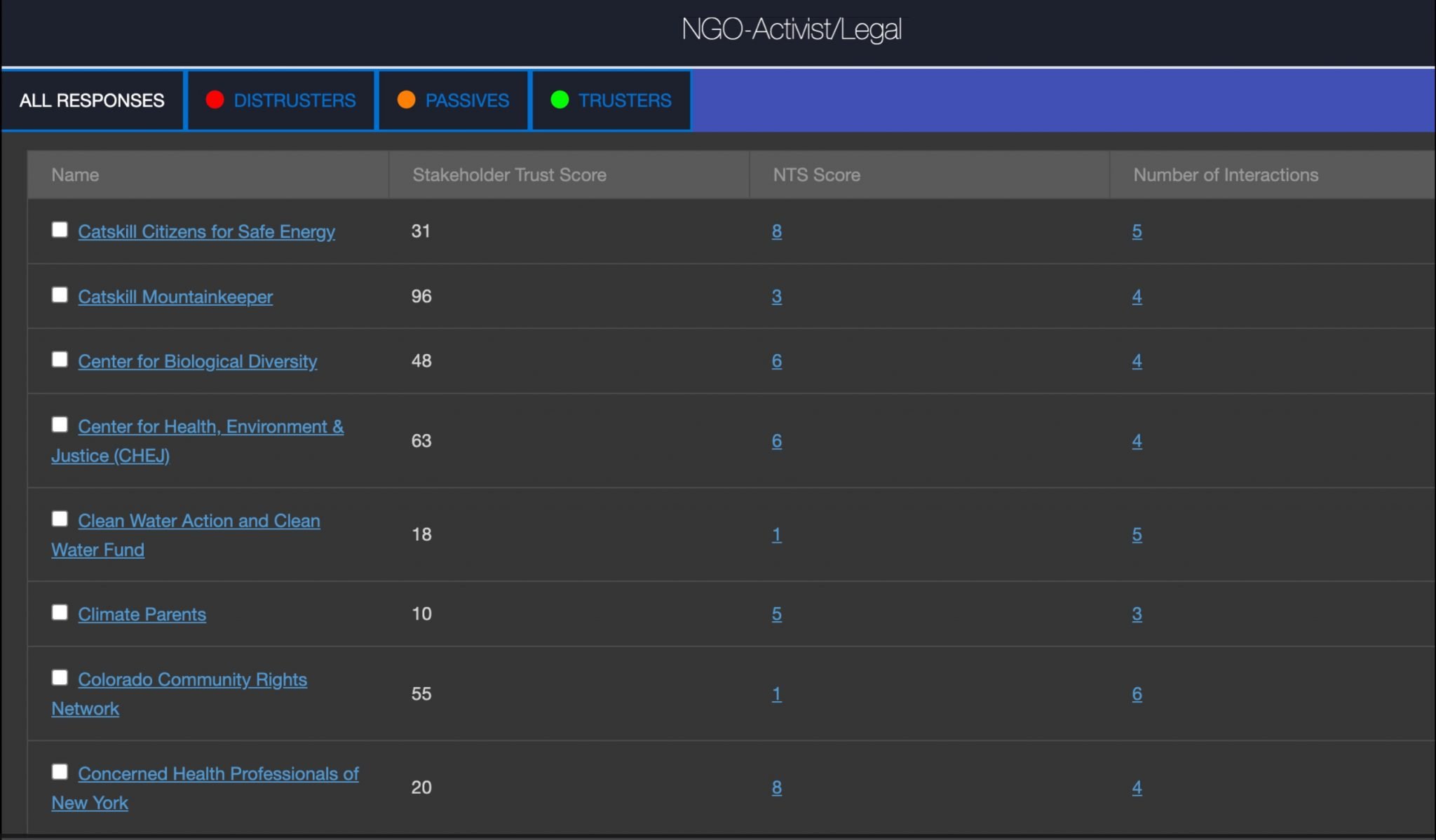
Task: Open interactions count 4 for Catskill Mountainkeeper
Action: (x=1137, y=297)
